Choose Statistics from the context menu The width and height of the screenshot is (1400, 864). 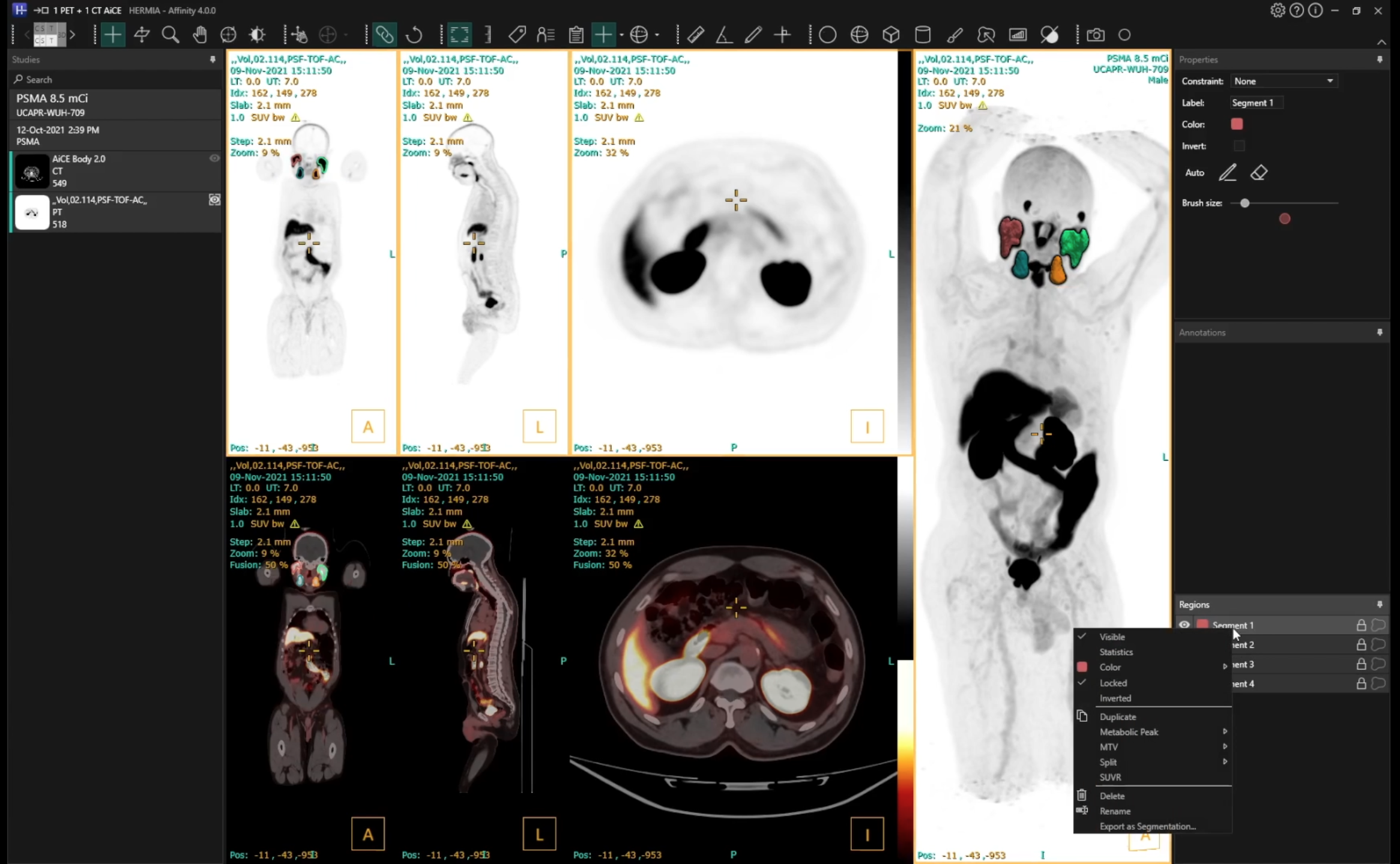[x=1116, y=652]
